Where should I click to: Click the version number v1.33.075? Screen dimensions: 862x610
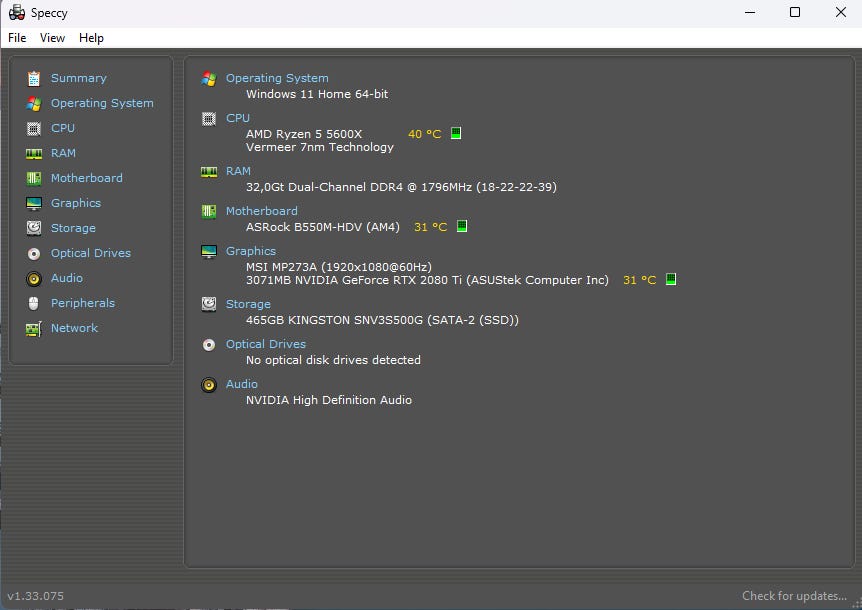35,596
